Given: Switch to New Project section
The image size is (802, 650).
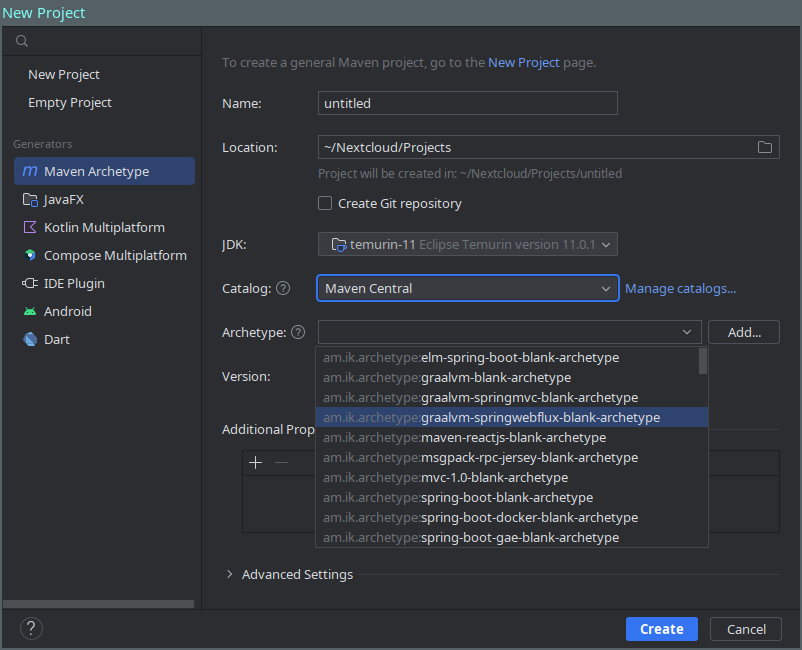Looking at the screenshot, I should pyautogui.click(x=63, y=74).
